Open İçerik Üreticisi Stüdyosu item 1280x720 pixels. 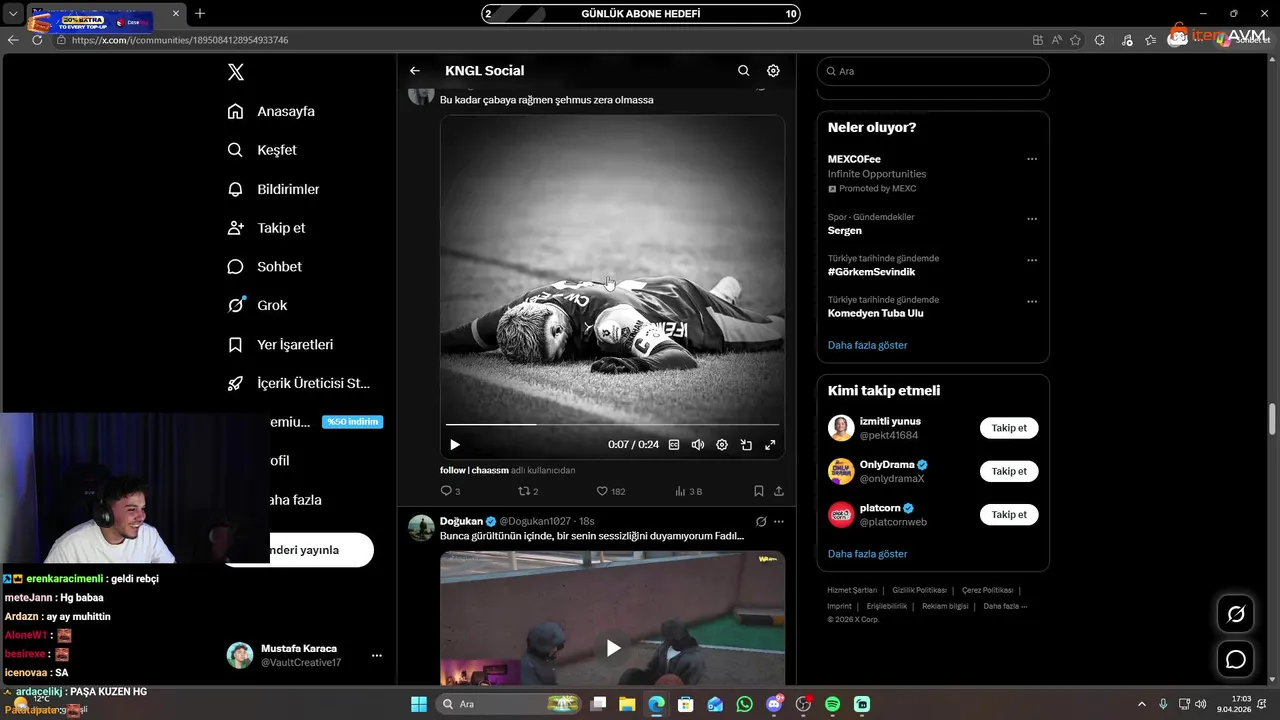299,383
